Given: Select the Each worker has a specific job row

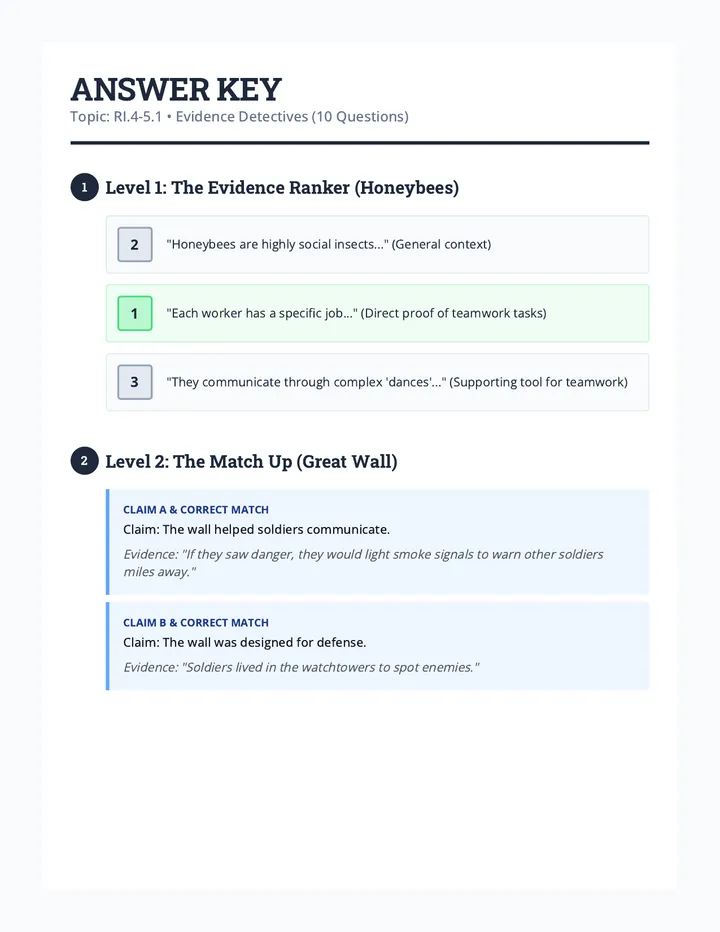Looking at the screenshot, I should coord(378,313).
